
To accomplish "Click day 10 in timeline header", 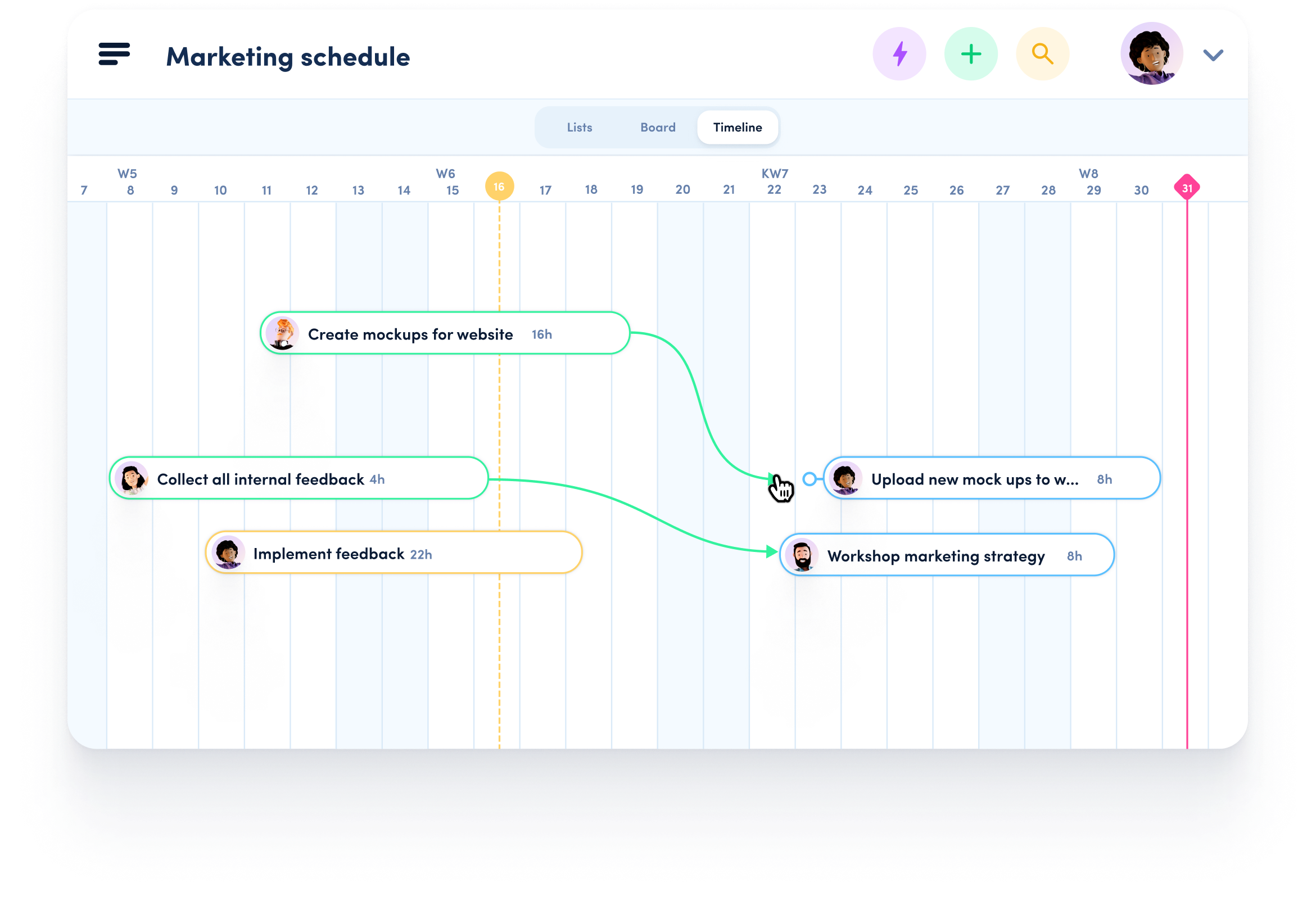I will tap(220, 191).
